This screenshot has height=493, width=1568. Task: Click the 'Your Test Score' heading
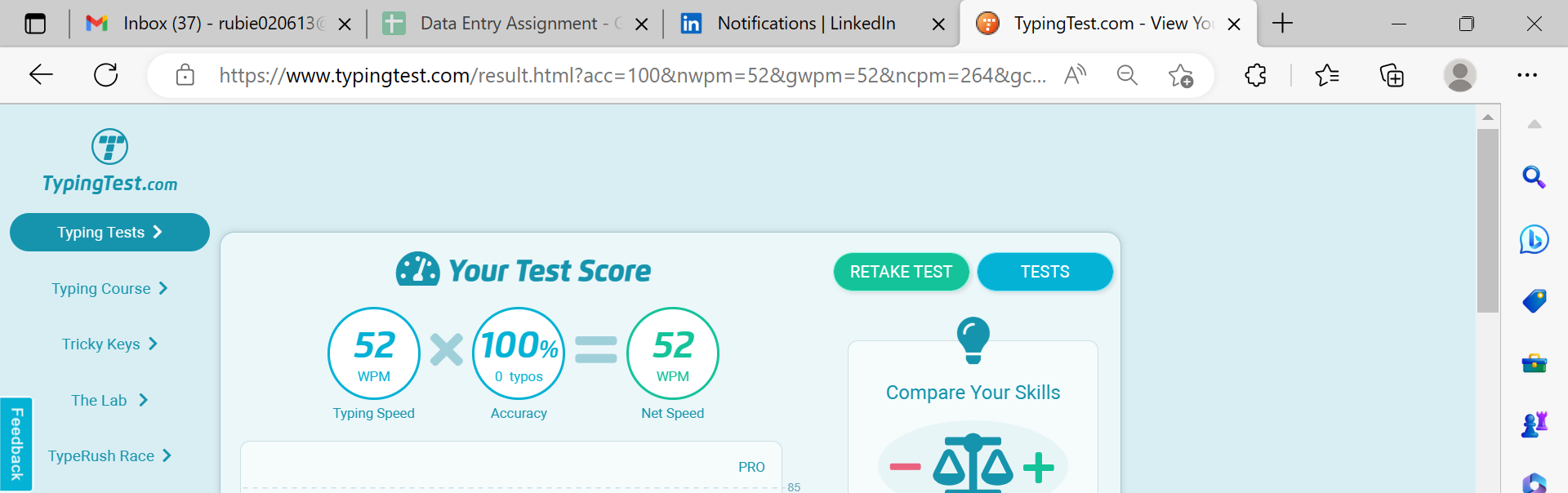(550, 270)
